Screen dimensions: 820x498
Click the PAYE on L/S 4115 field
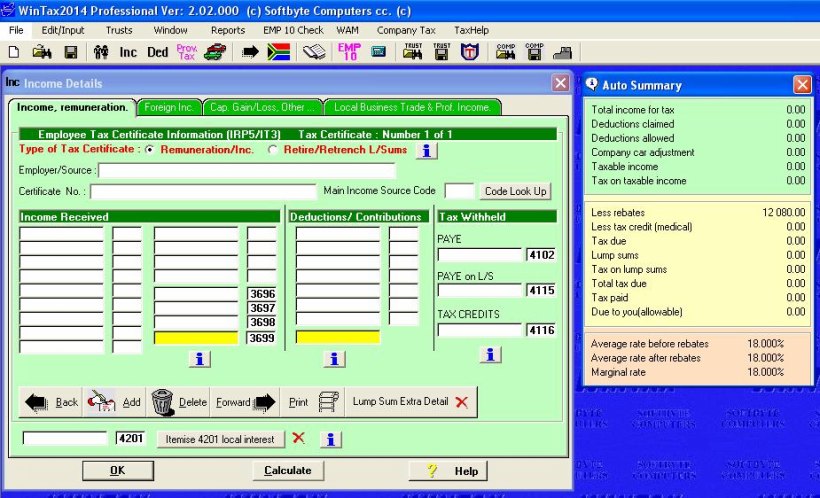(480, 290)
